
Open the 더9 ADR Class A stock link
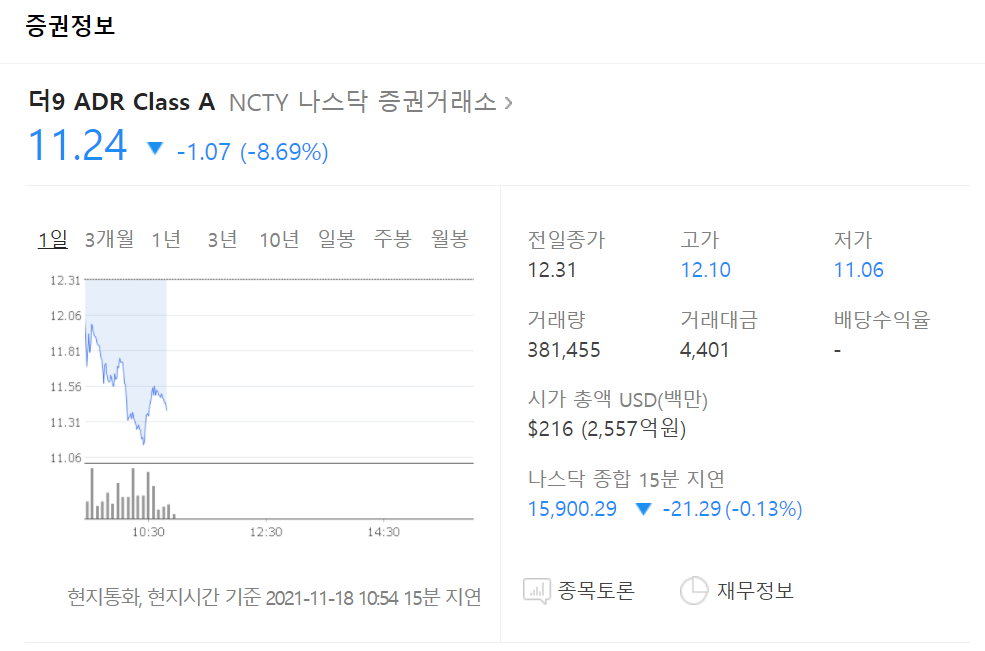(x=122, y=102)
